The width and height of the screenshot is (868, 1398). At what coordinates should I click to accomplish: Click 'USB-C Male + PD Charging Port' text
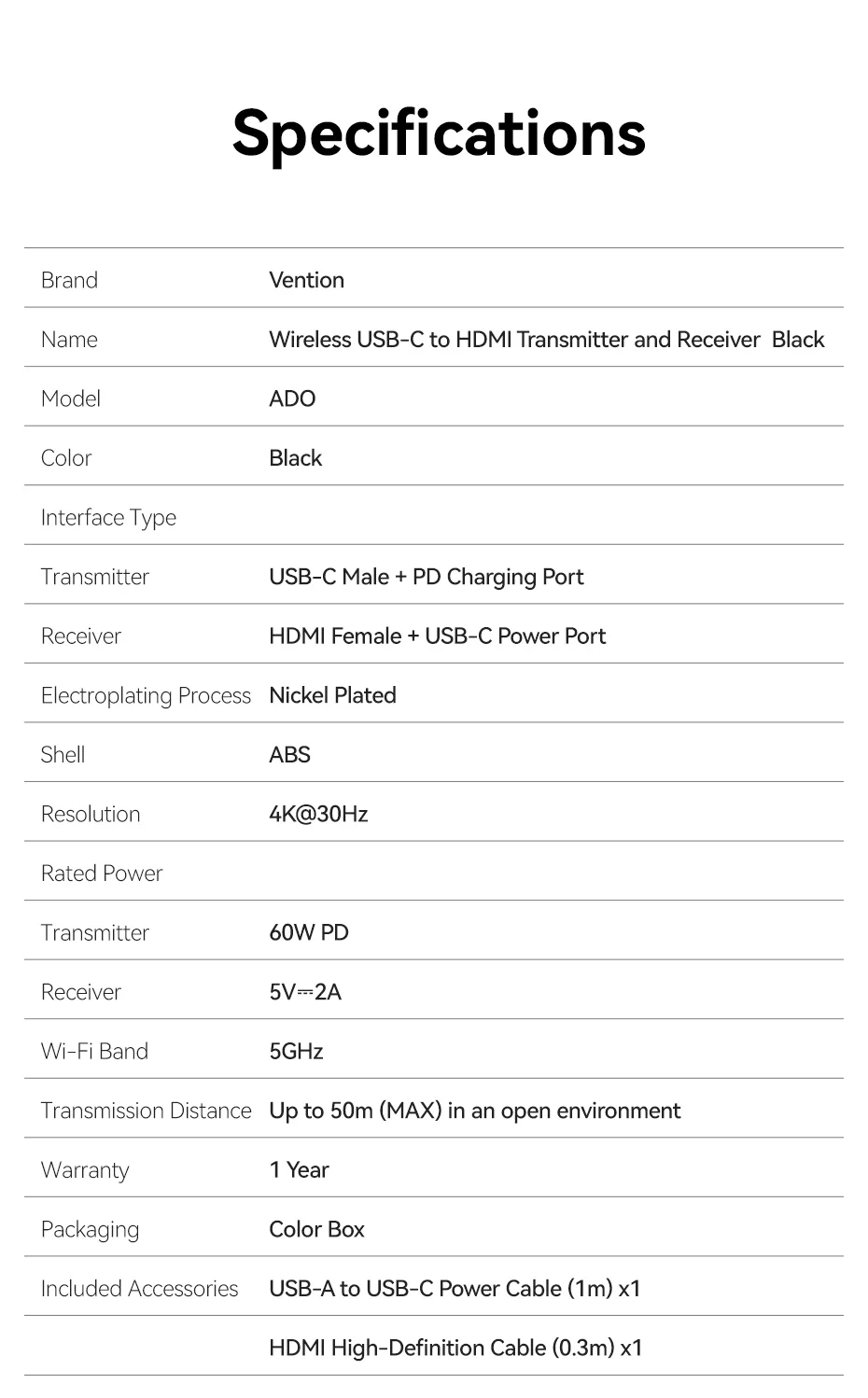[x=426, y=577]
